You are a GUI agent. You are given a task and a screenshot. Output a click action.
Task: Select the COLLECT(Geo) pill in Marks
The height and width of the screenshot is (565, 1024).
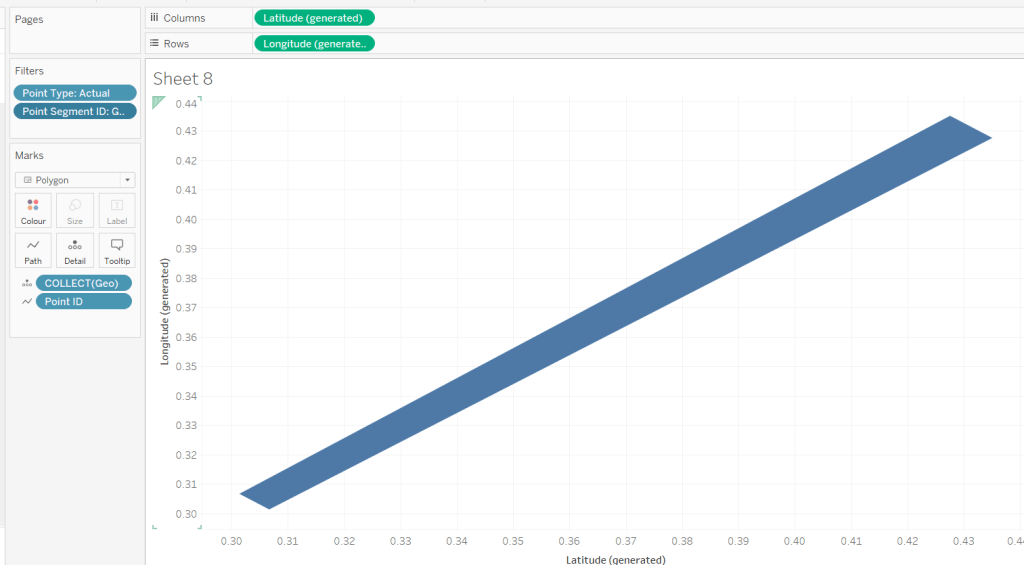83,283
